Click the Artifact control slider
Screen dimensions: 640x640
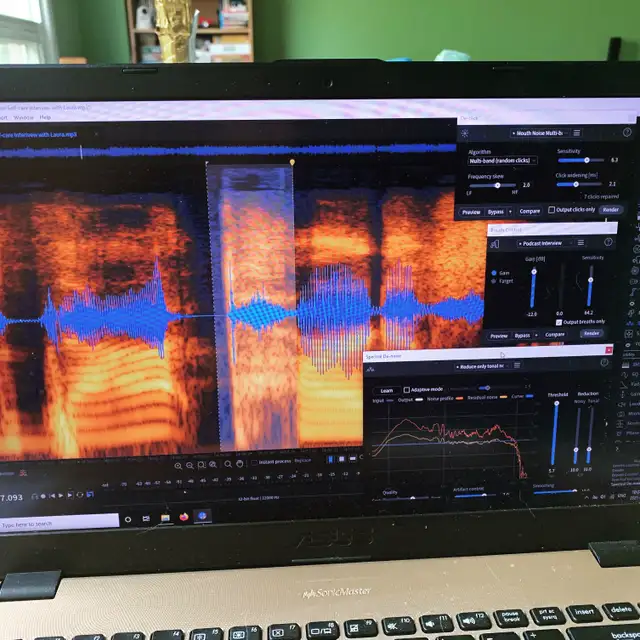476,496
